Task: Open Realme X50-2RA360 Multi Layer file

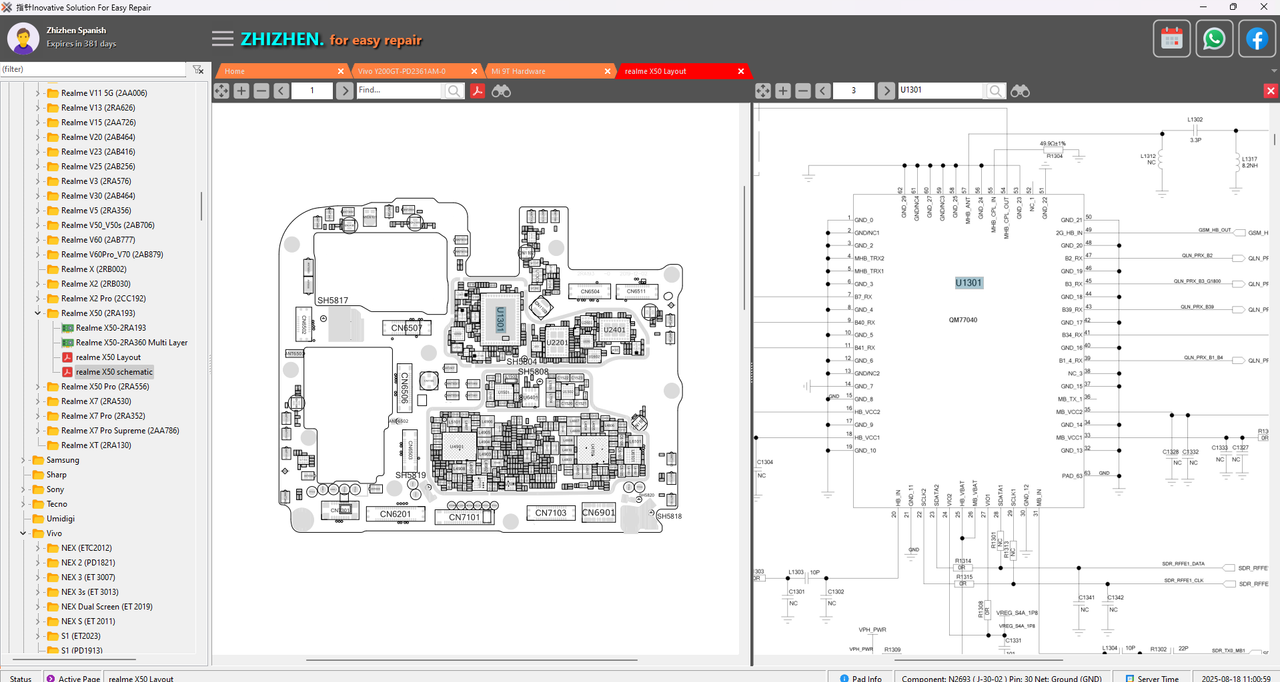Action: (x=132, y=342)
